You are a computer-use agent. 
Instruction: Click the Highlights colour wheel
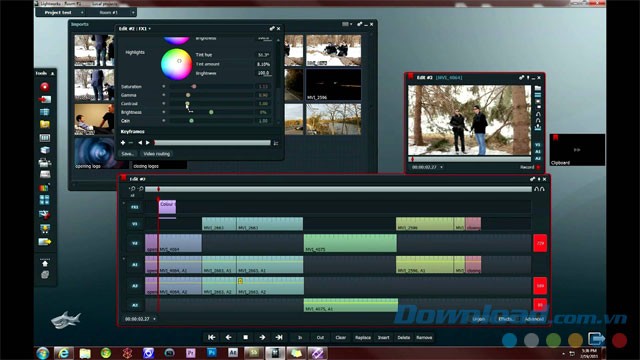click(x=176, y=64)
